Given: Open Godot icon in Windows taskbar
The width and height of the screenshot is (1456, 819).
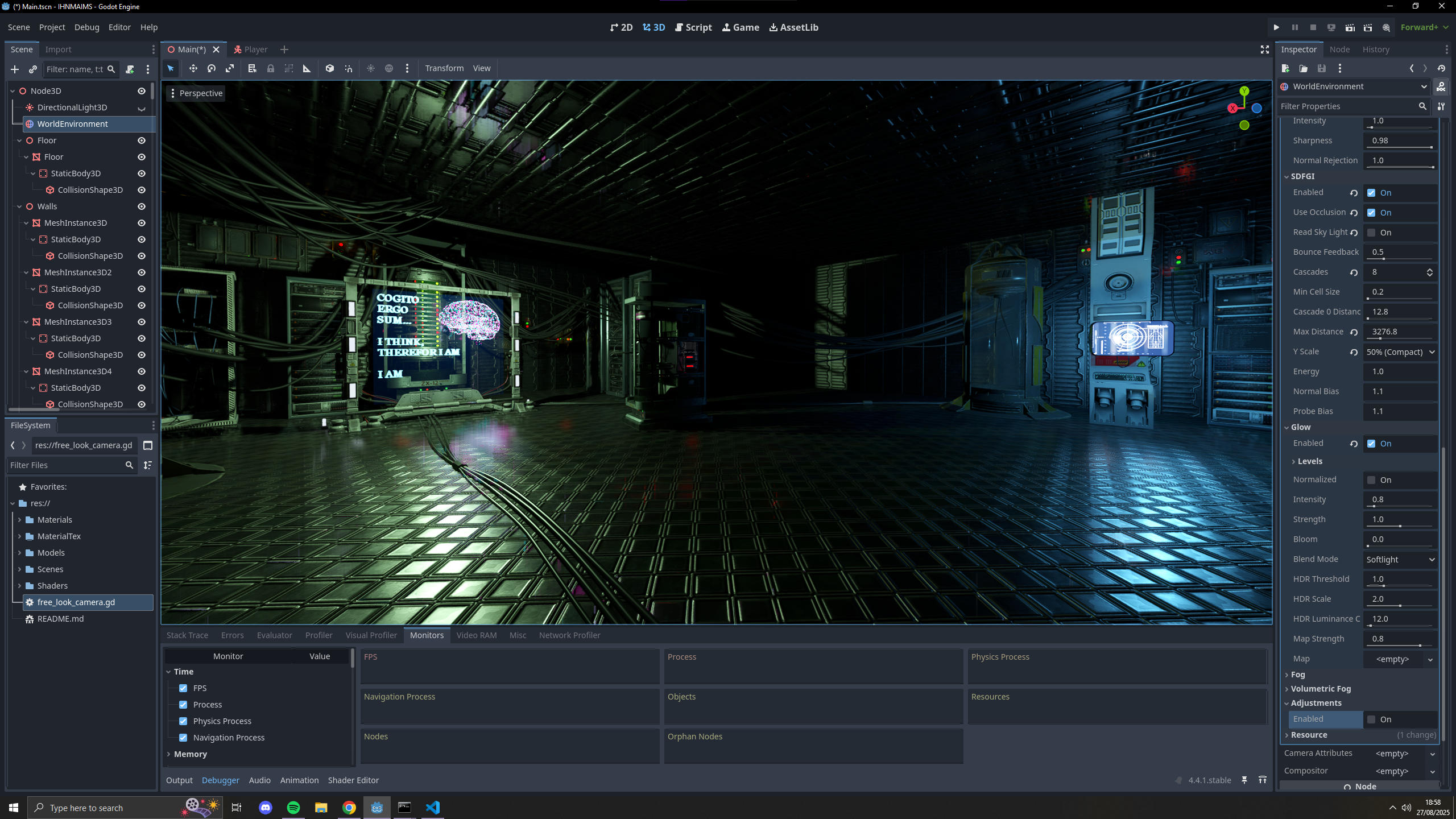Looking at the screenshot, I should click(377, 808).
